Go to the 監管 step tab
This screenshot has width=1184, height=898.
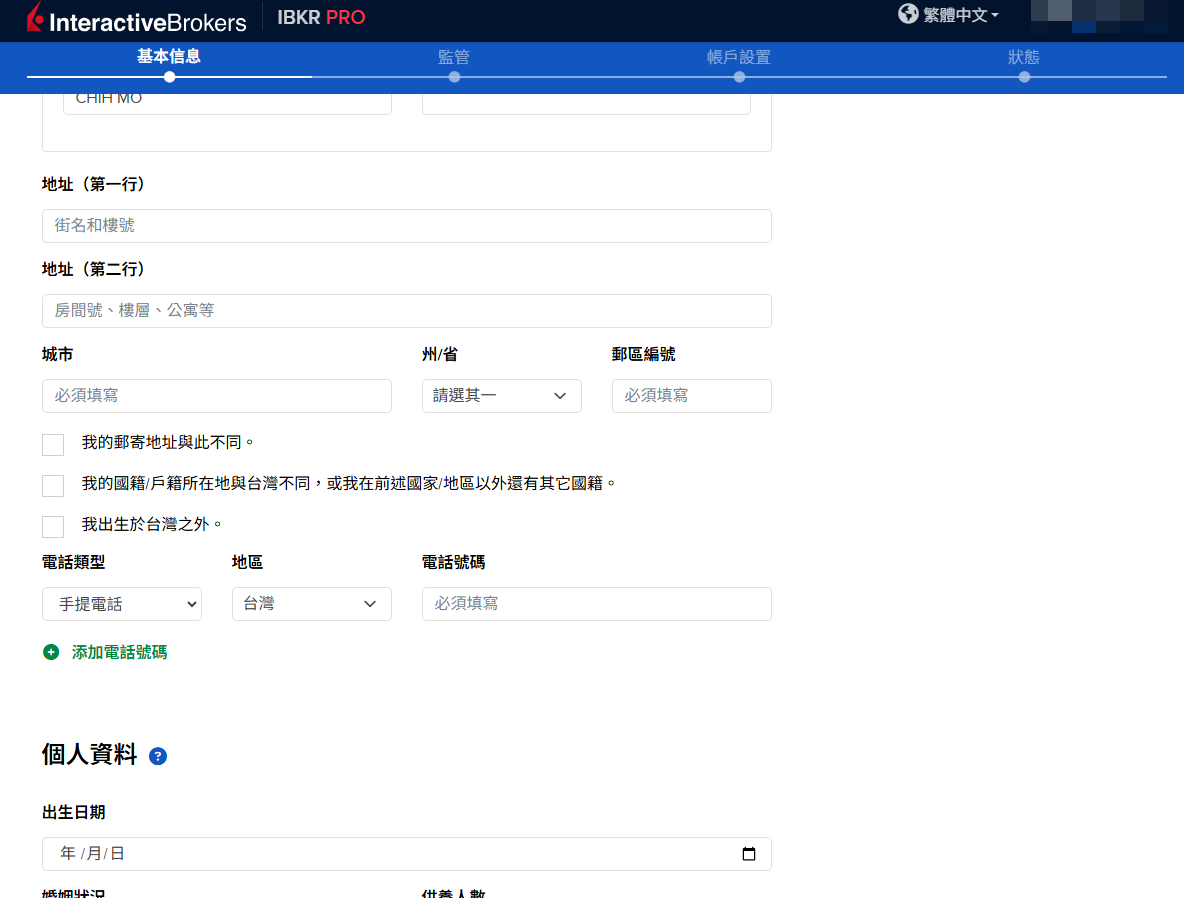(x=454, y=57)
